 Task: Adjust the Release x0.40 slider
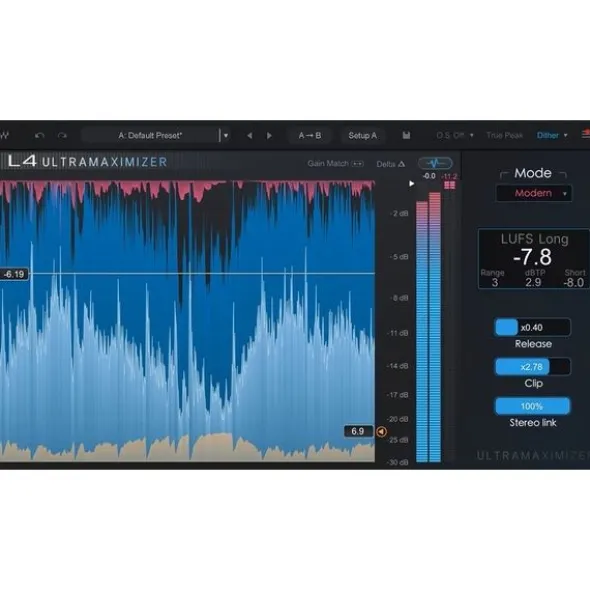pos(532,327)
